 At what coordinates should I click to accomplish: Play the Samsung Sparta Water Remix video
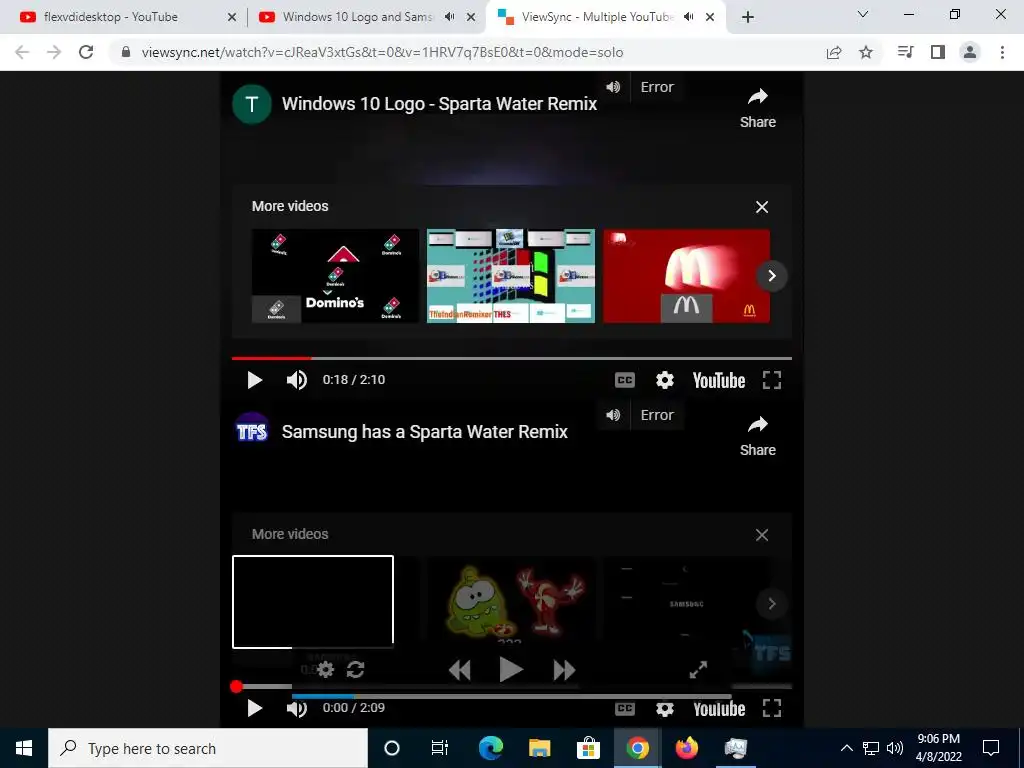(x=255, y=708)
